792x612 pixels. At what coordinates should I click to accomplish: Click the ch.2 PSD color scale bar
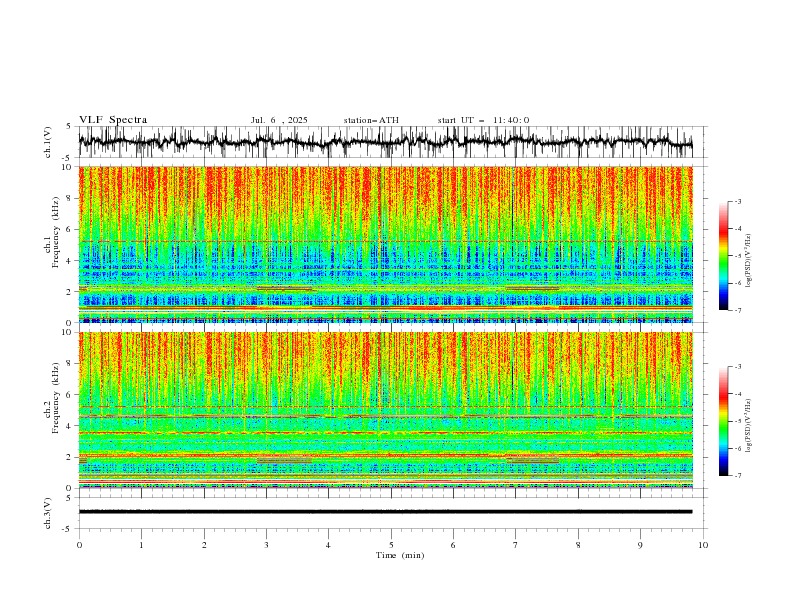tap(724, 421)
